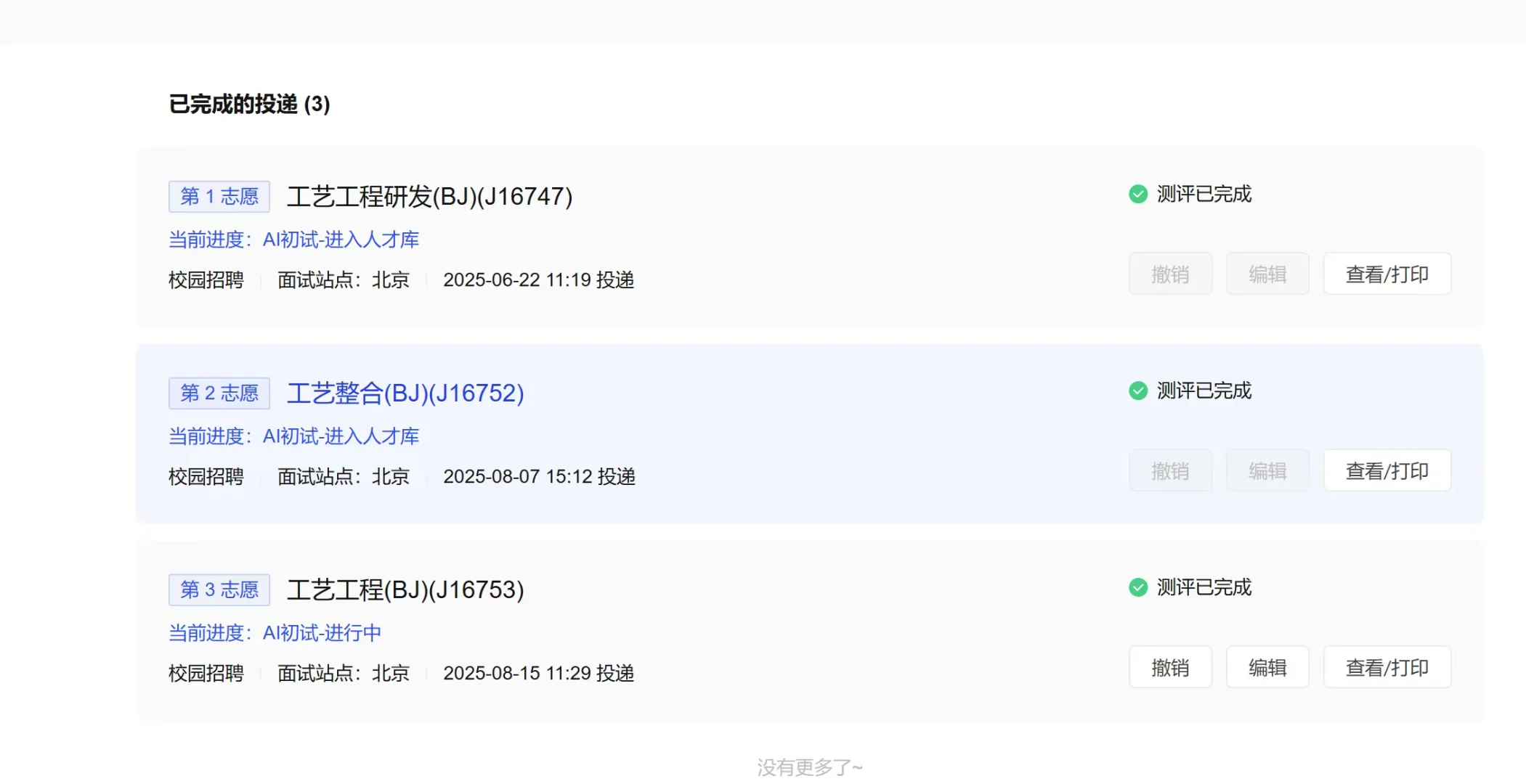1526x784 pixels.
Task: Open 查看/打印 for 工艺整合(BJ)(J16752)
Action: point(1387,470)
